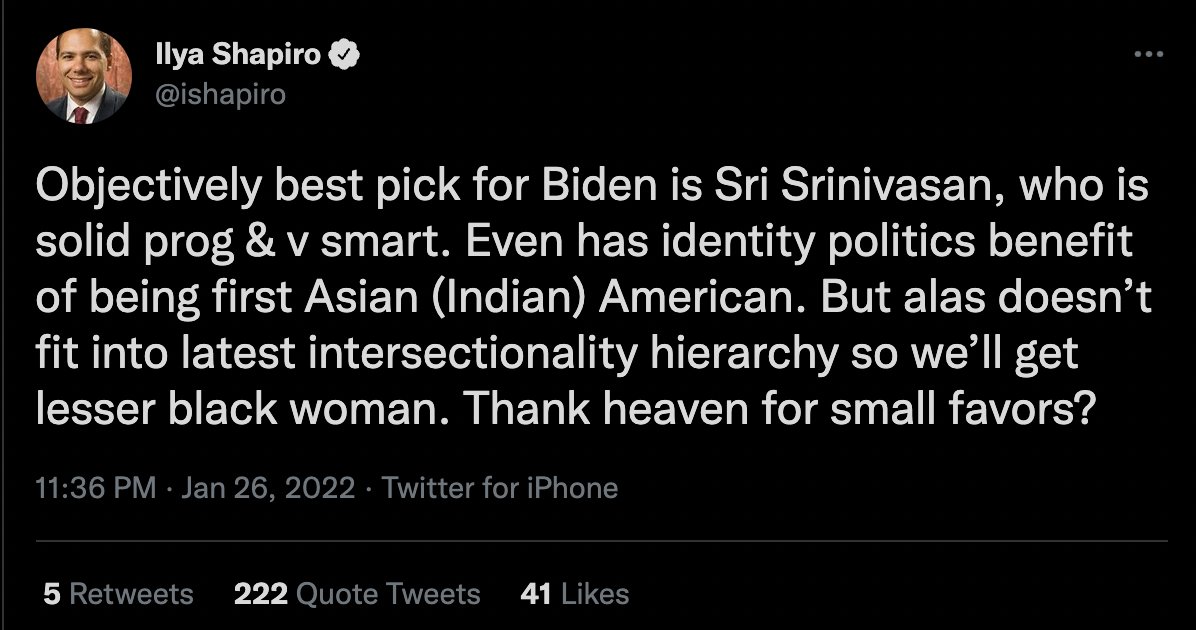View the 41 Likes list
The height and width of the screenshot is (630, 1196).
pyautogui.click(x=575, y=594)
